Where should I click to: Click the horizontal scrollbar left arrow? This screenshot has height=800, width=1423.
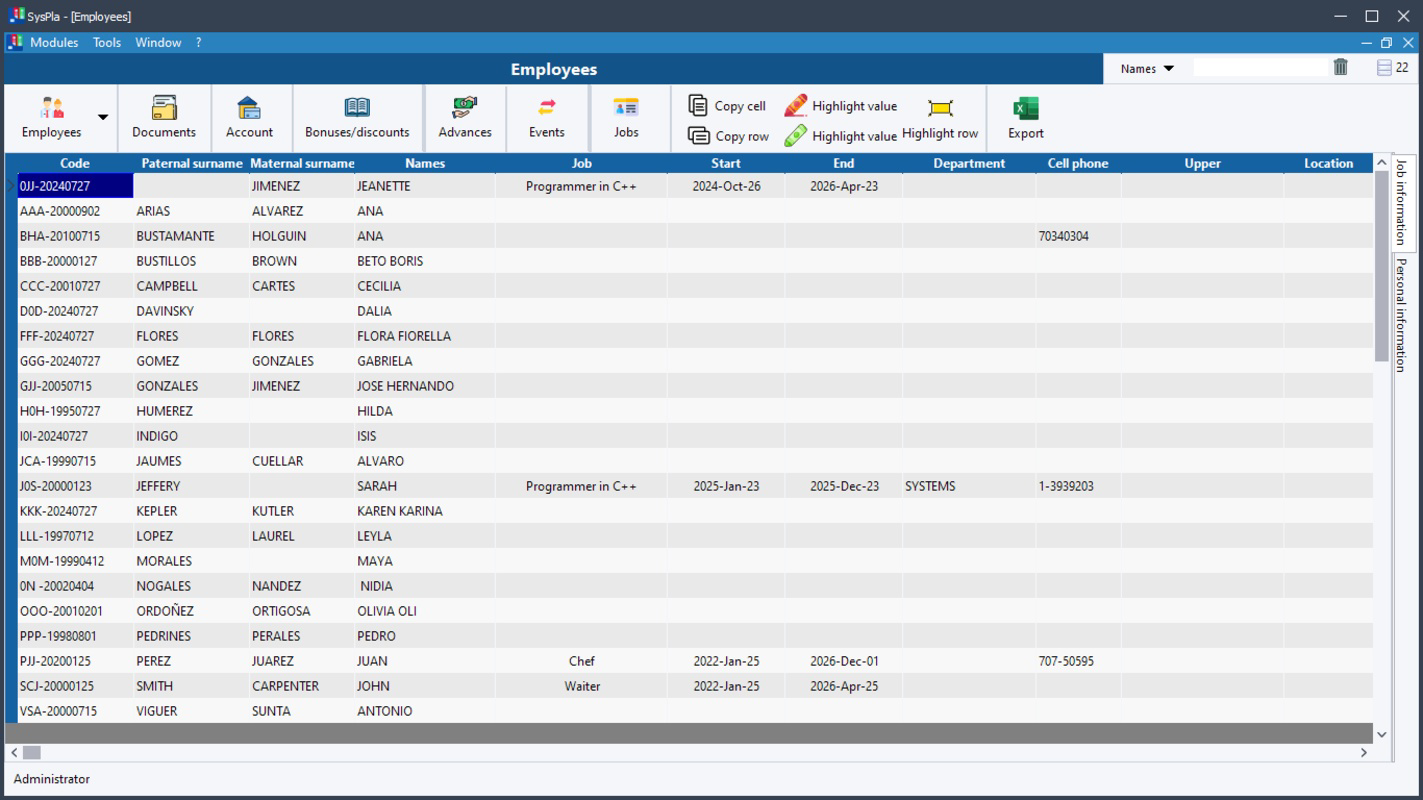click(14, 752)
